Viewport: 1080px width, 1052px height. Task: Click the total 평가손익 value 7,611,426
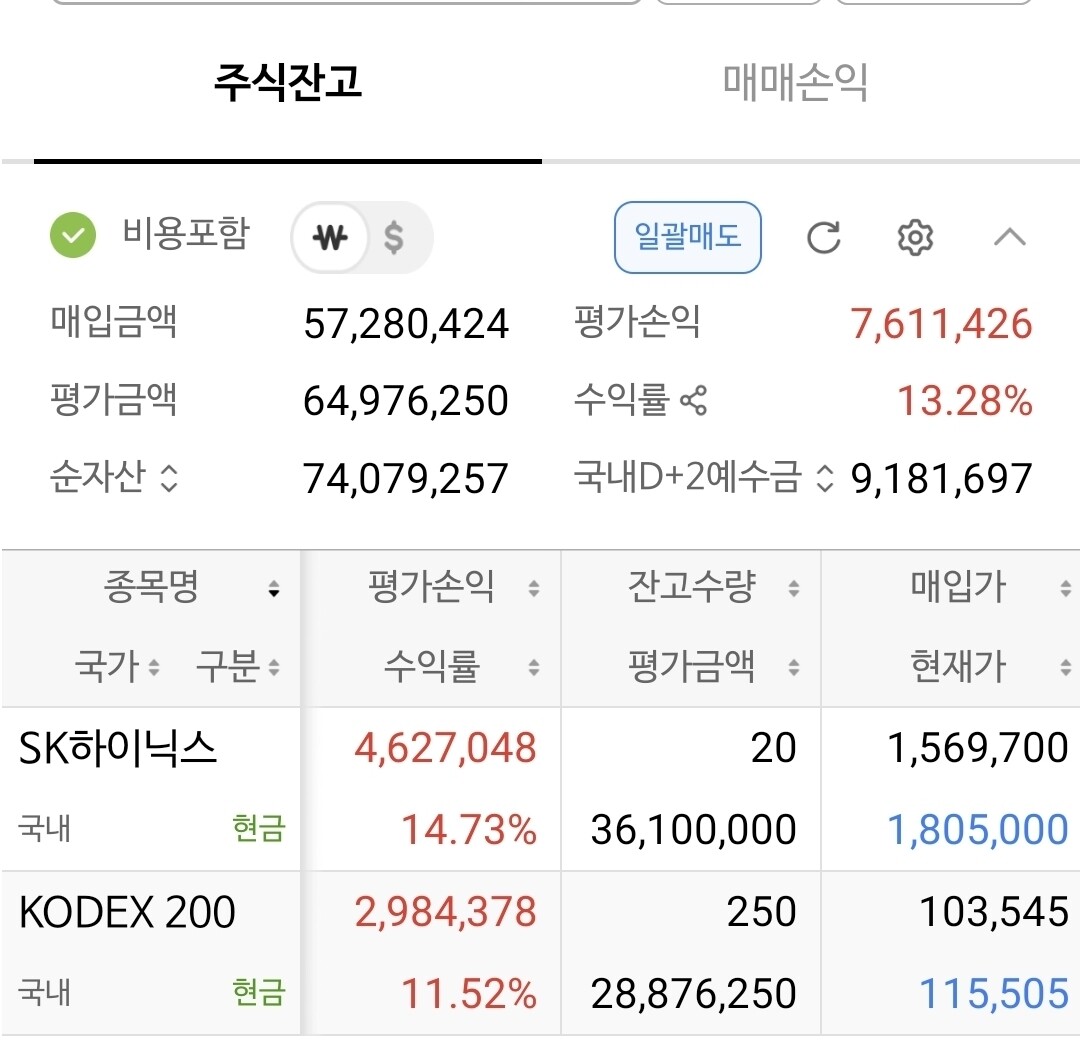click(x=942, y=324)
